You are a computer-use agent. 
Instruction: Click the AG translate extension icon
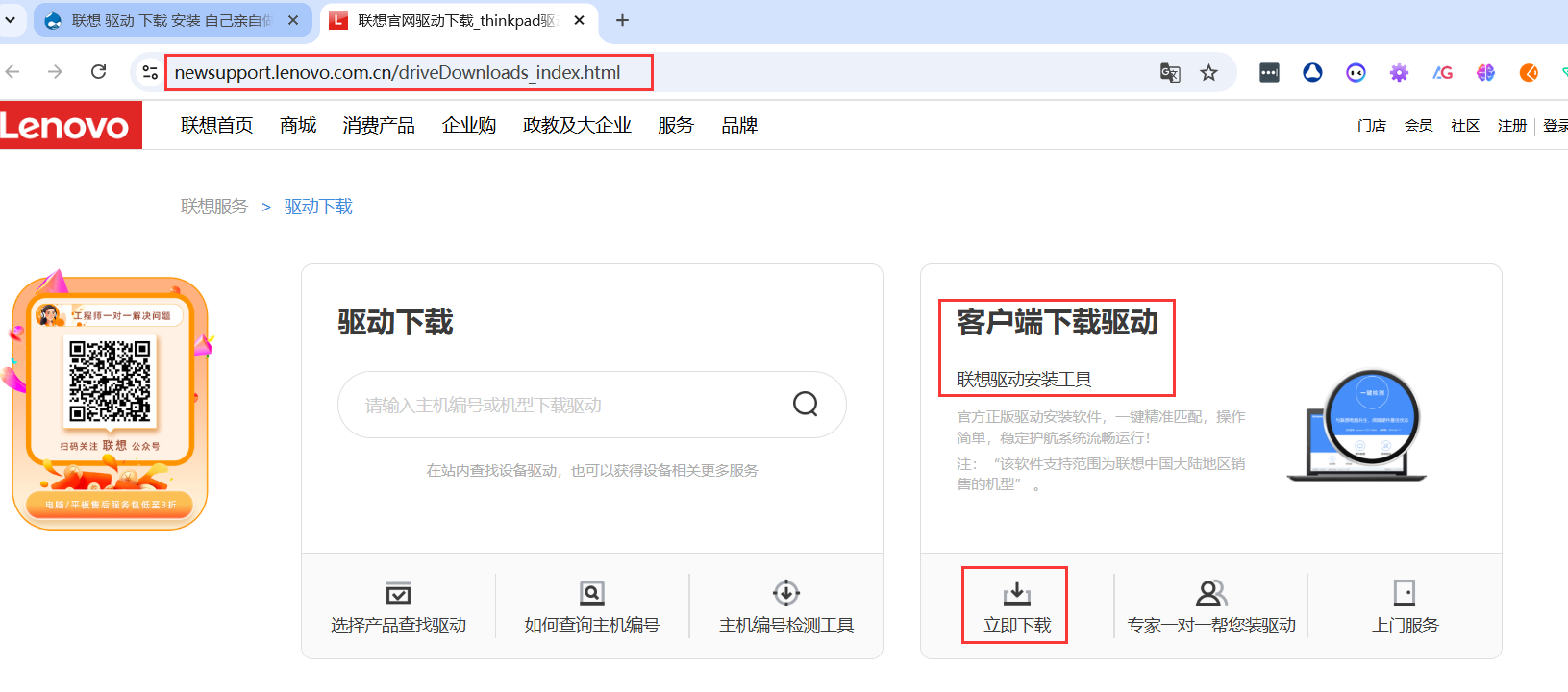click(1442, 72)
